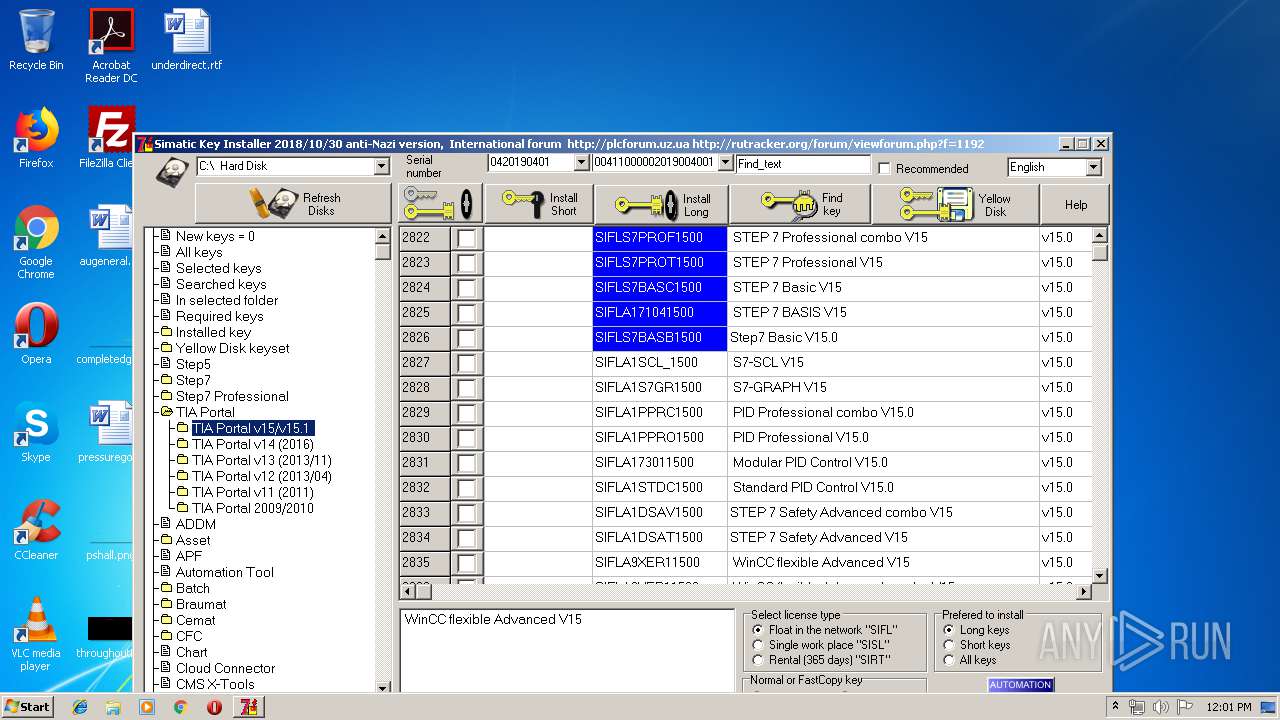
Task: Open Internet Explorer in the taskbar
Action: pyautogui.click(x=80, y=707)
